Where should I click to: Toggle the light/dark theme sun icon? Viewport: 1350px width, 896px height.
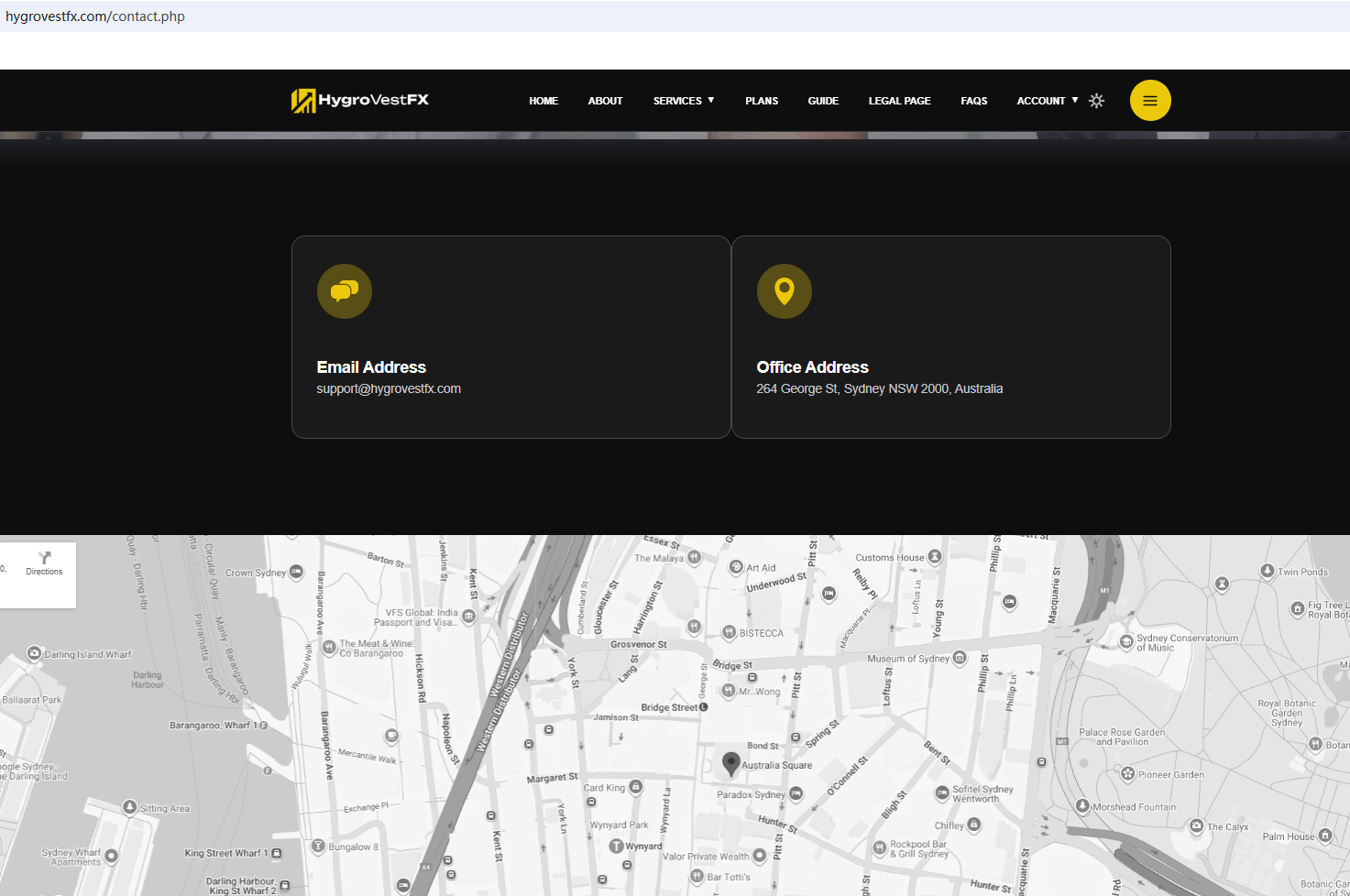click(x=1096, y=101)
